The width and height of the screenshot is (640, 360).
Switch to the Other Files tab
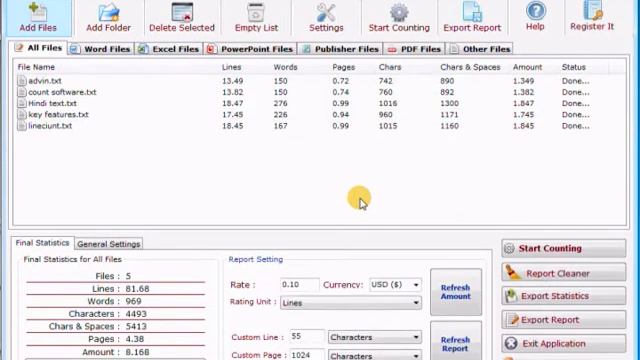pyautogui.click(x=480, y=49)
